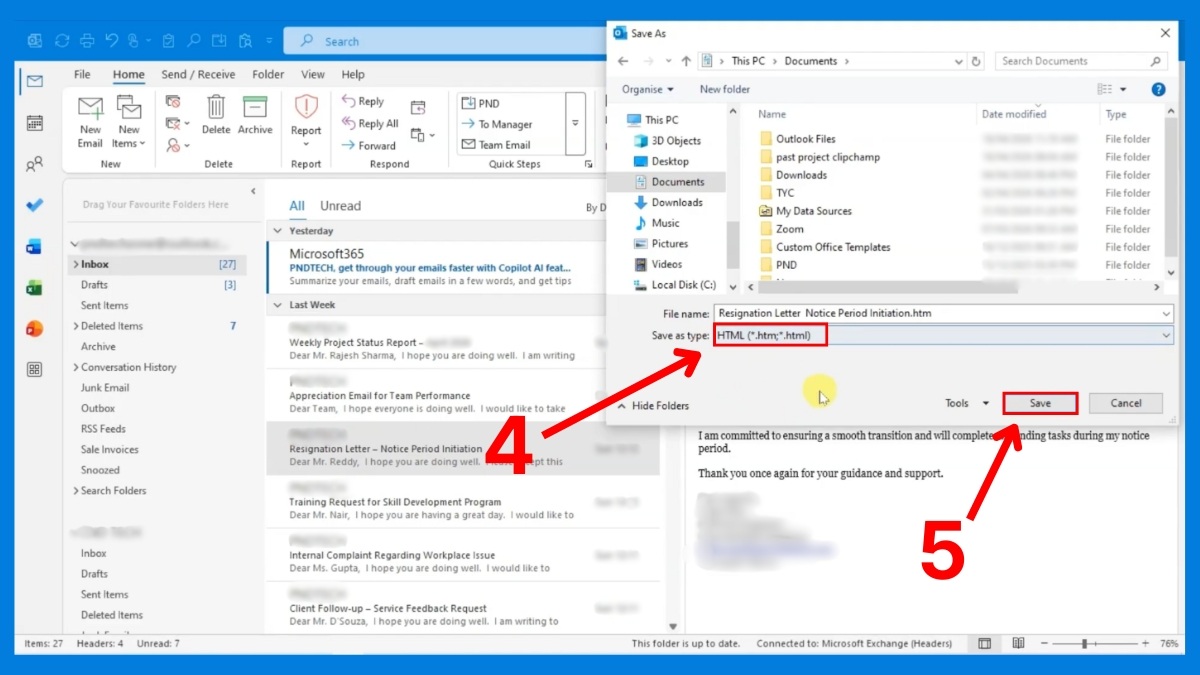Open the Help ribbon tab
Screen dimensions: 1200x675
click(353, 74)
